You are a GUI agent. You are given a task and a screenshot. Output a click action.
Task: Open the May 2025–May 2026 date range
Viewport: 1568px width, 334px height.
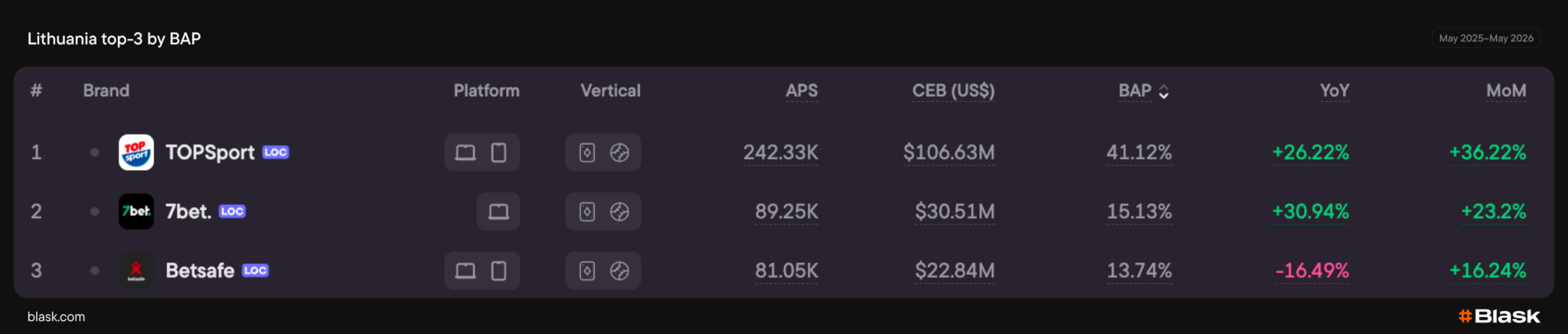(x=1486, y=38)
